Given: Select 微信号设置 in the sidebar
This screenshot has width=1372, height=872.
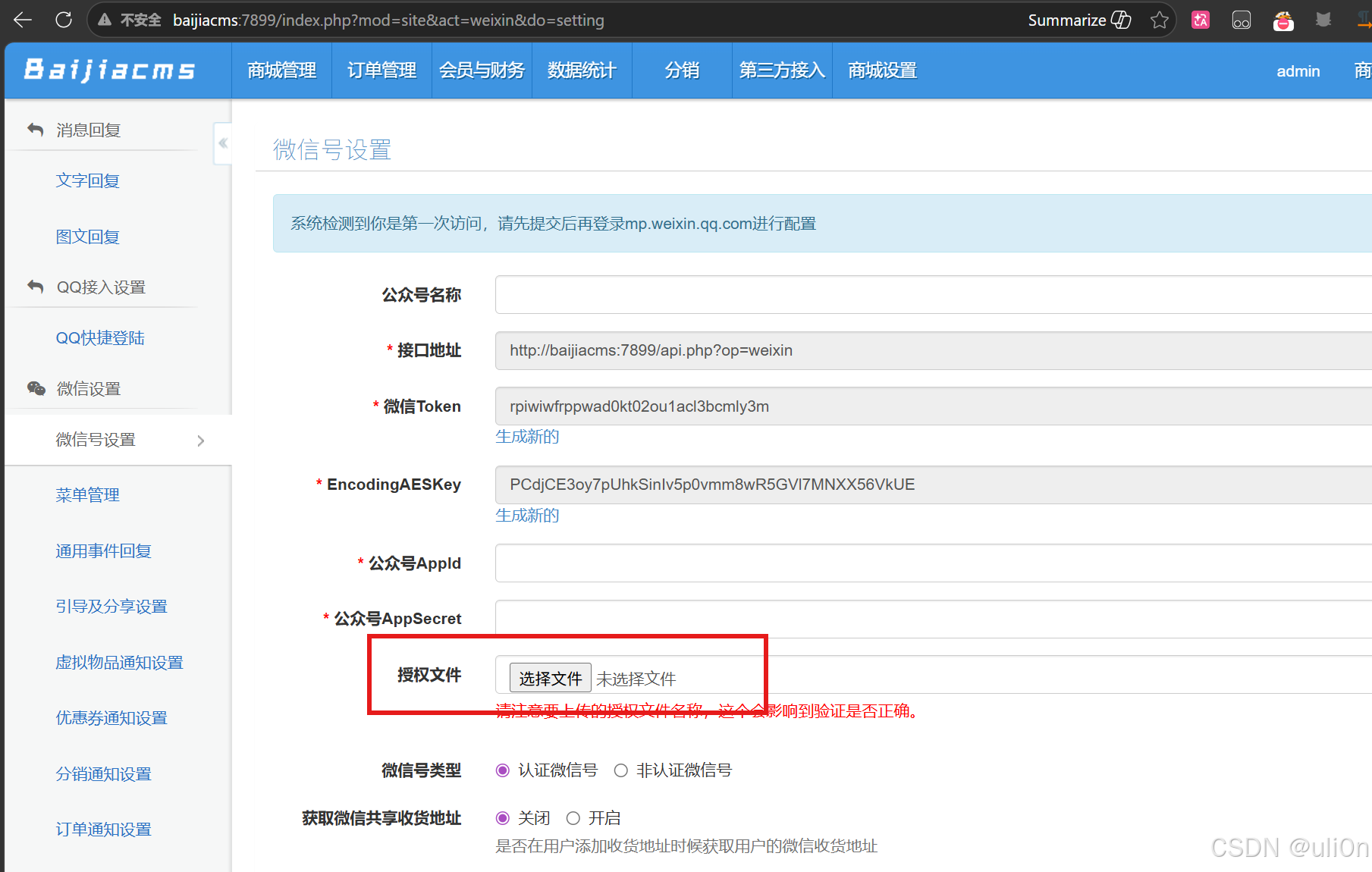Looking at the screenshot, I should [x=118, y=440].
